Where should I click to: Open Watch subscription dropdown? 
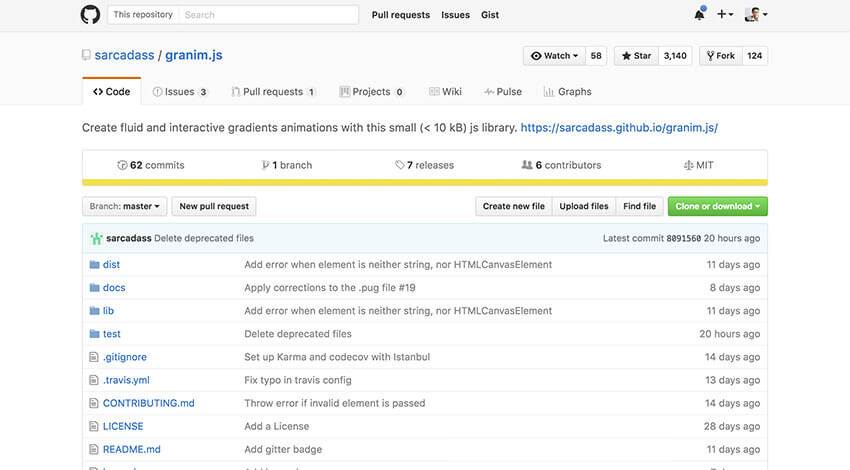tap(554, 56)
